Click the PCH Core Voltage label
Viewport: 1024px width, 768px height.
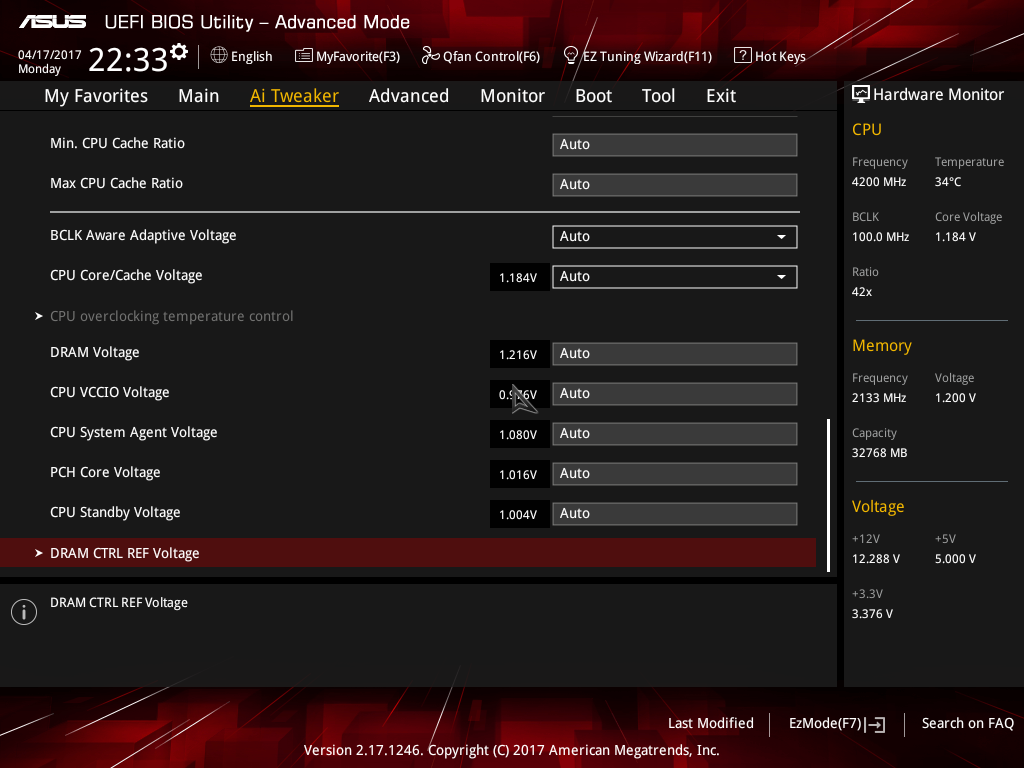(105, 472)
